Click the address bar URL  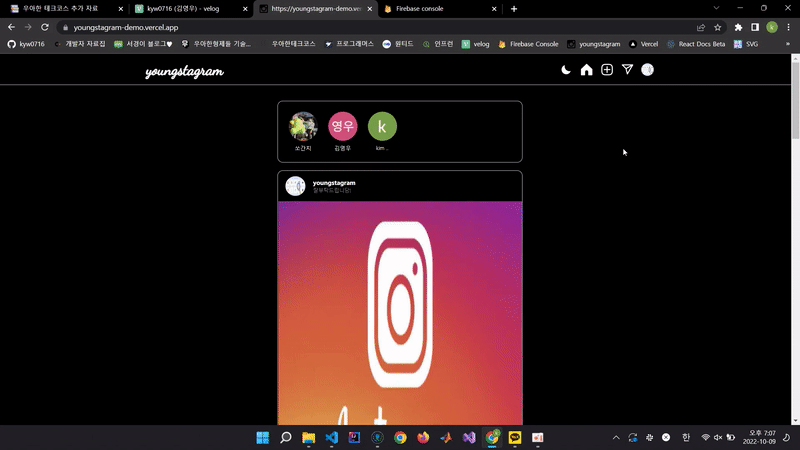point(126,28)
